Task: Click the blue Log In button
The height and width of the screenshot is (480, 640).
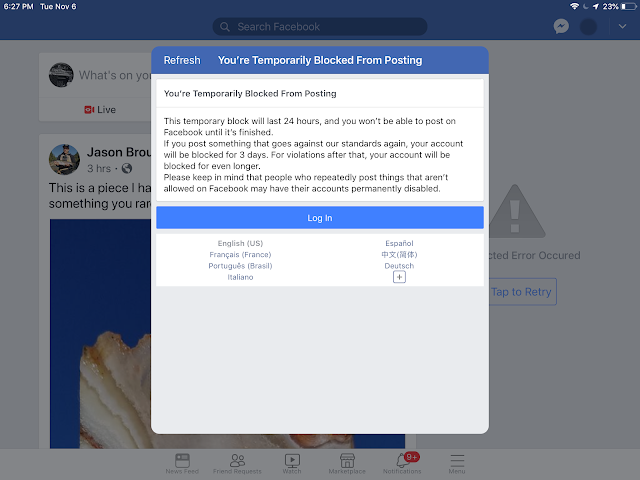Action: (320, 218)
